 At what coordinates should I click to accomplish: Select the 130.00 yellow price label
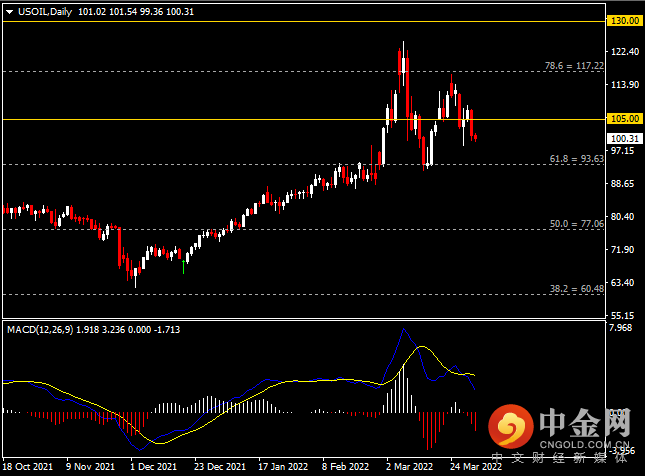click(624, 21)
